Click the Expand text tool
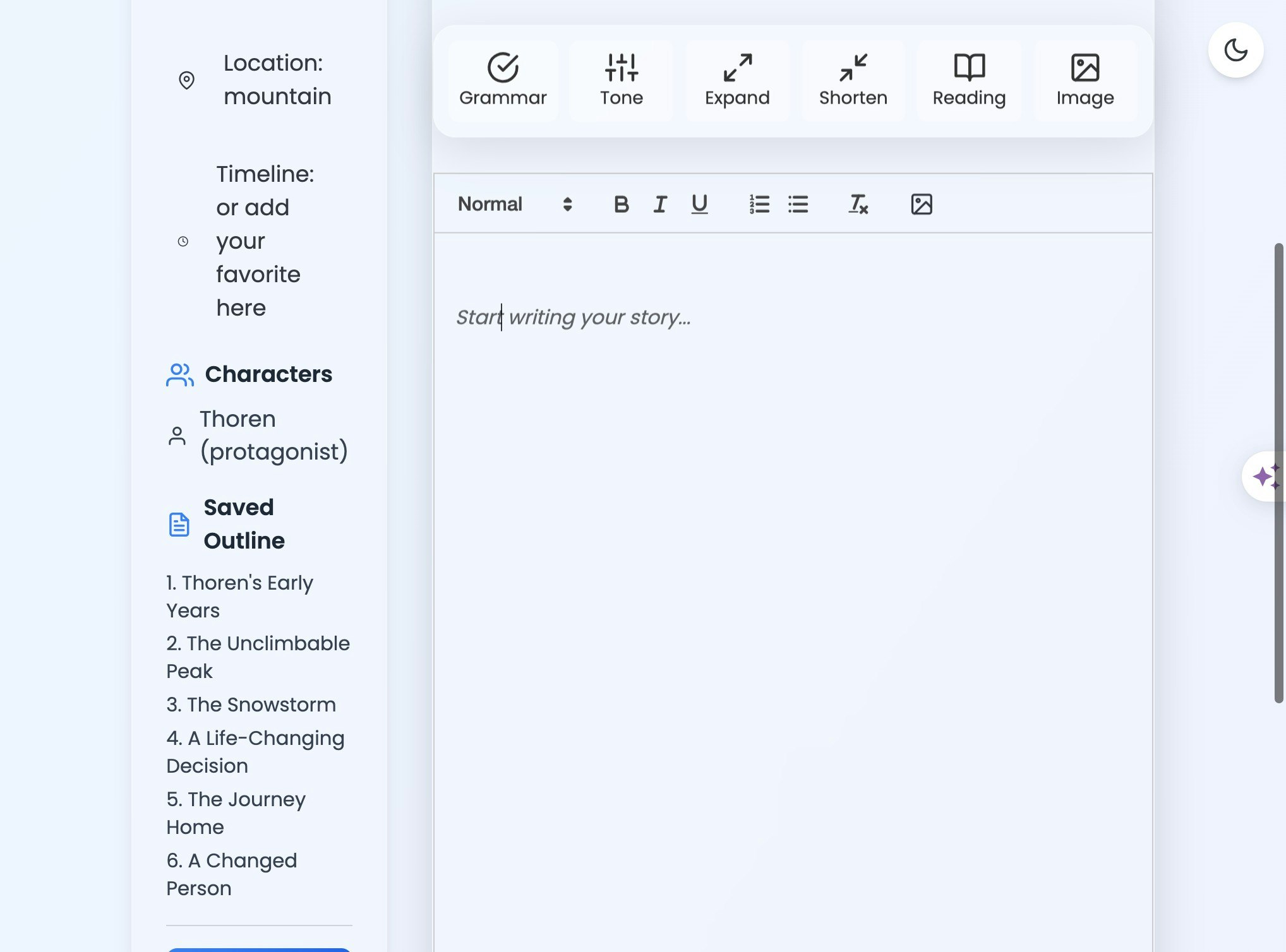This screenshot has height=952, width=1286. 737,81
